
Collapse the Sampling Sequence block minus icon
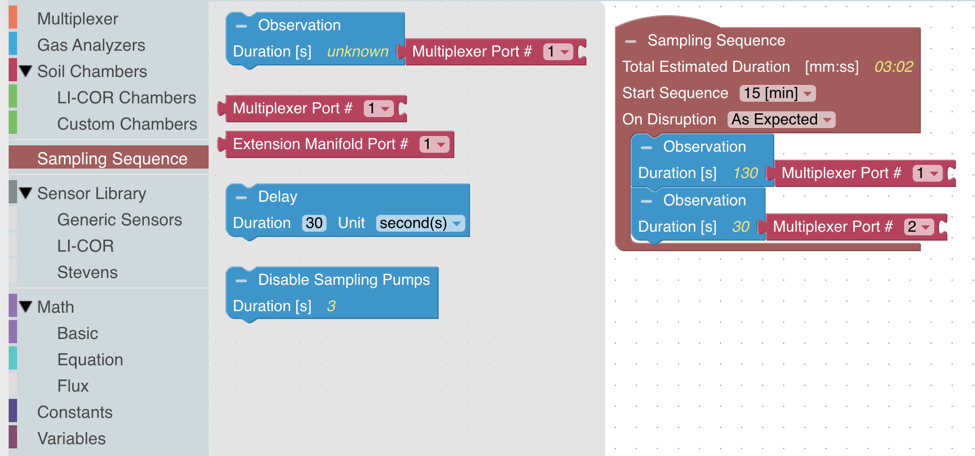[x=631, y=41]
